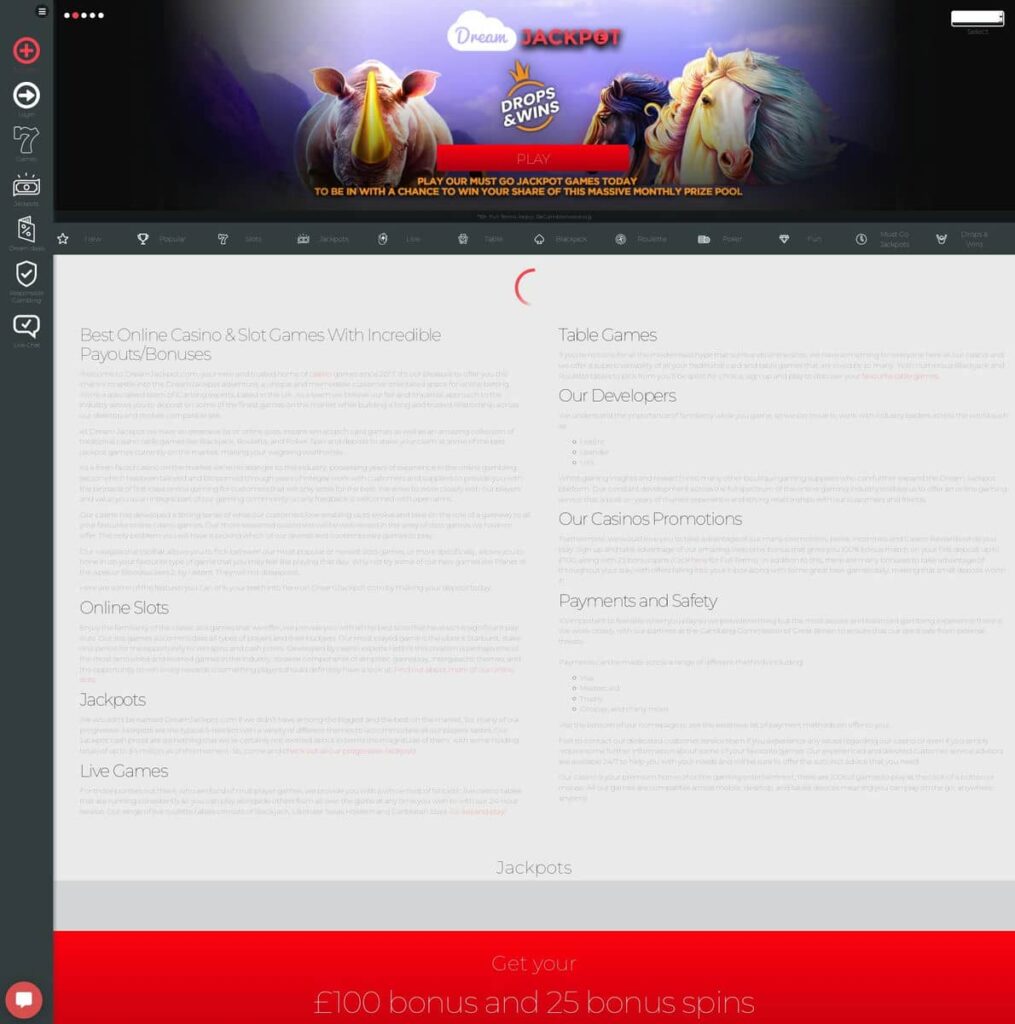Open Responsible Gambling shield icon
Screen dimensions: 1015x1024
[x=26, y=281]
